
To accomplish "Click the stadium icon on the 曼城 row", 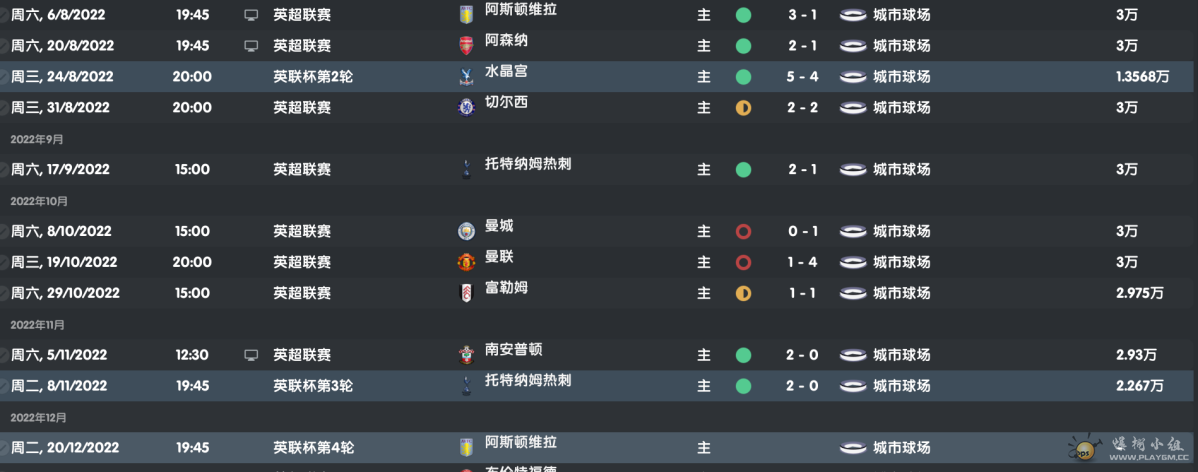I will (853, 231).
